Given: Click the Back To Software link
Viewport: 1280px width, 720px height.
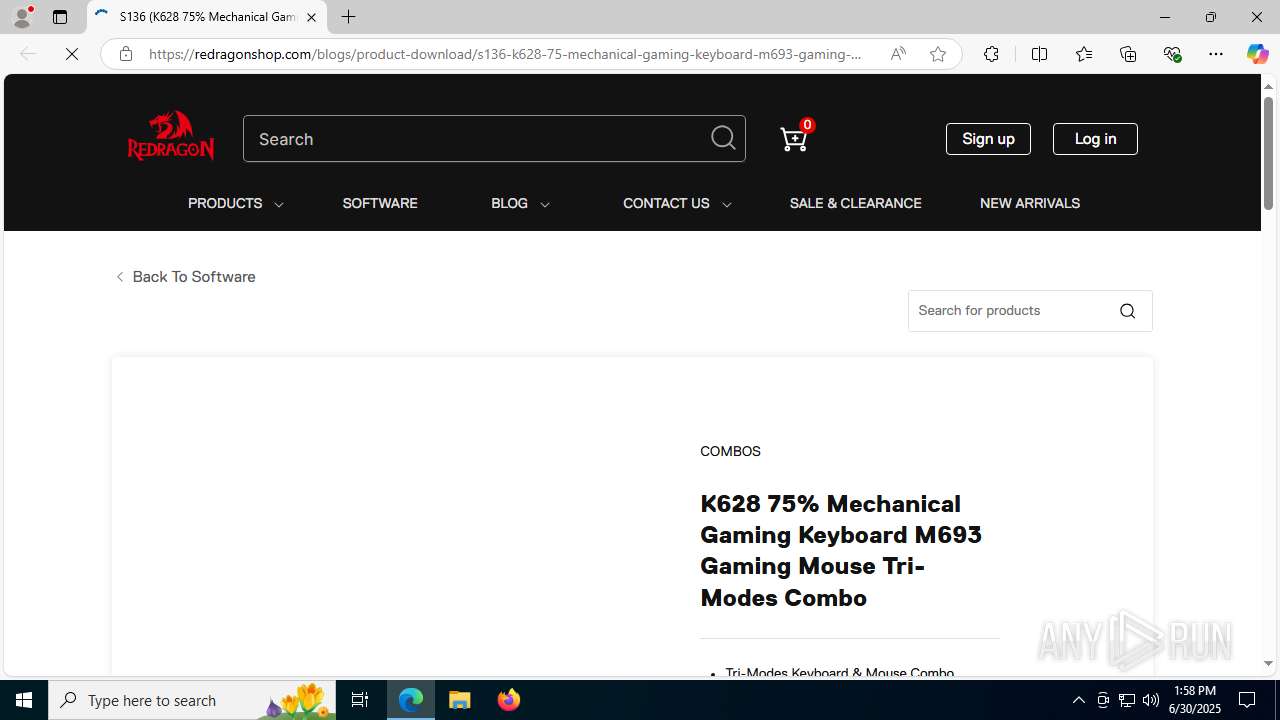Looking at the screenshot, I should pos(186,277).
